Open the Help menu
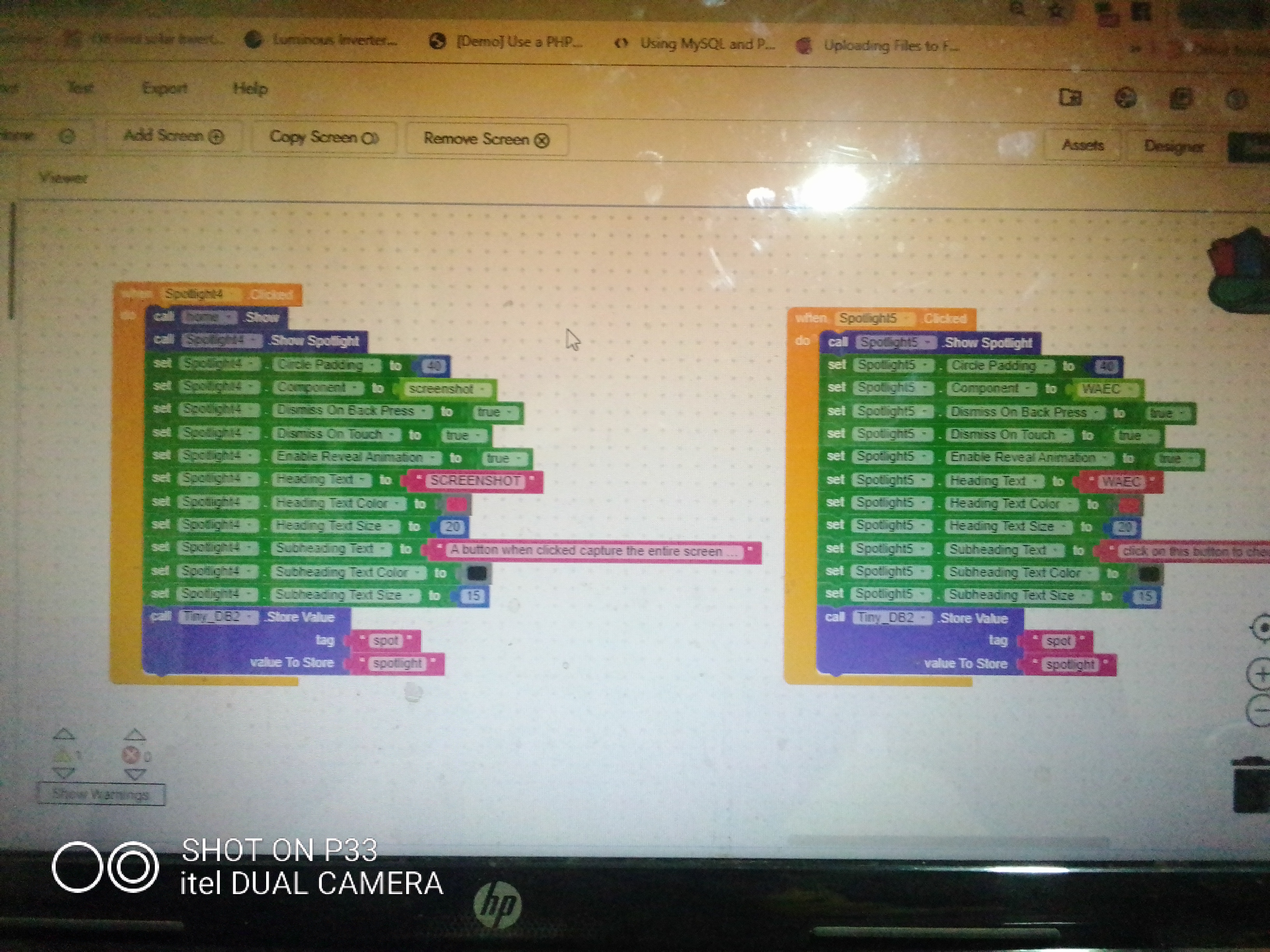The width and height of the screenshot is (1270, 952). [x=250, y=88]
